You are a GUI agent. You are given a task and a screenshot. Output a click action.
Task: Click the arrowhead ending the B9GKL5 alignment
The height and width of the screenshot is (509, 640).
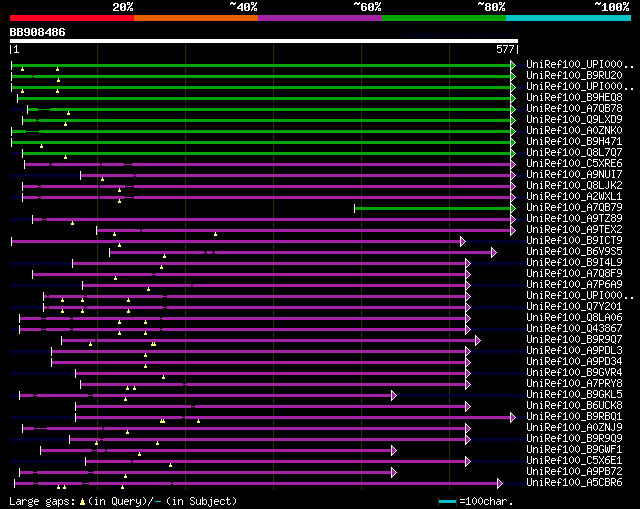394,396
